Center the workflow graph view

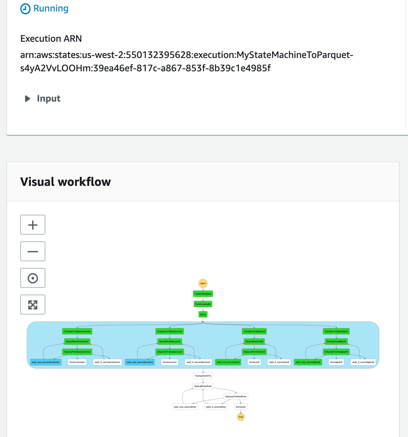(x=33, y=278)
